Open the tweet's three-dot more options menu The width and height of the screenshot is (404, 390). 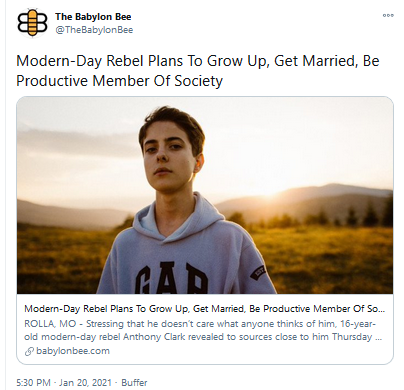point(388,15)
